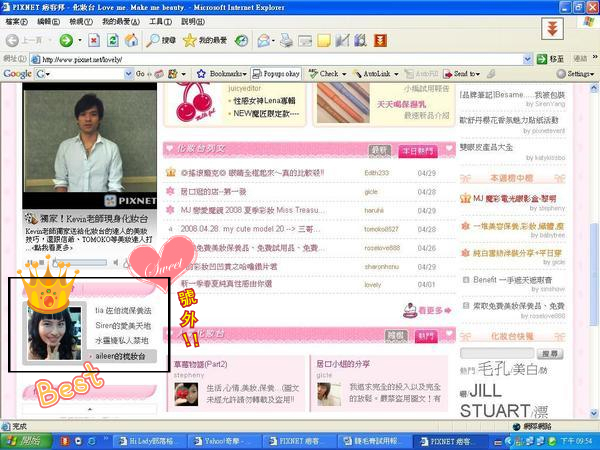Viewport: 600px width, 450px height.
Task: Stop loading with the red X icon
Action: click(x=94, y=40)
